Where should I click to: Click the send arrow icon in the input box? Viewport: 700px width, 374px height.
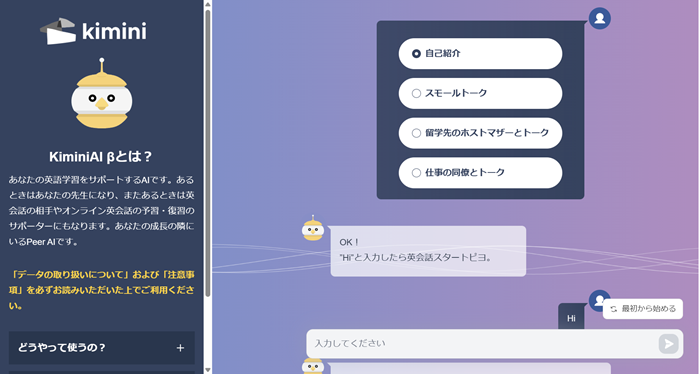[668, 344]
